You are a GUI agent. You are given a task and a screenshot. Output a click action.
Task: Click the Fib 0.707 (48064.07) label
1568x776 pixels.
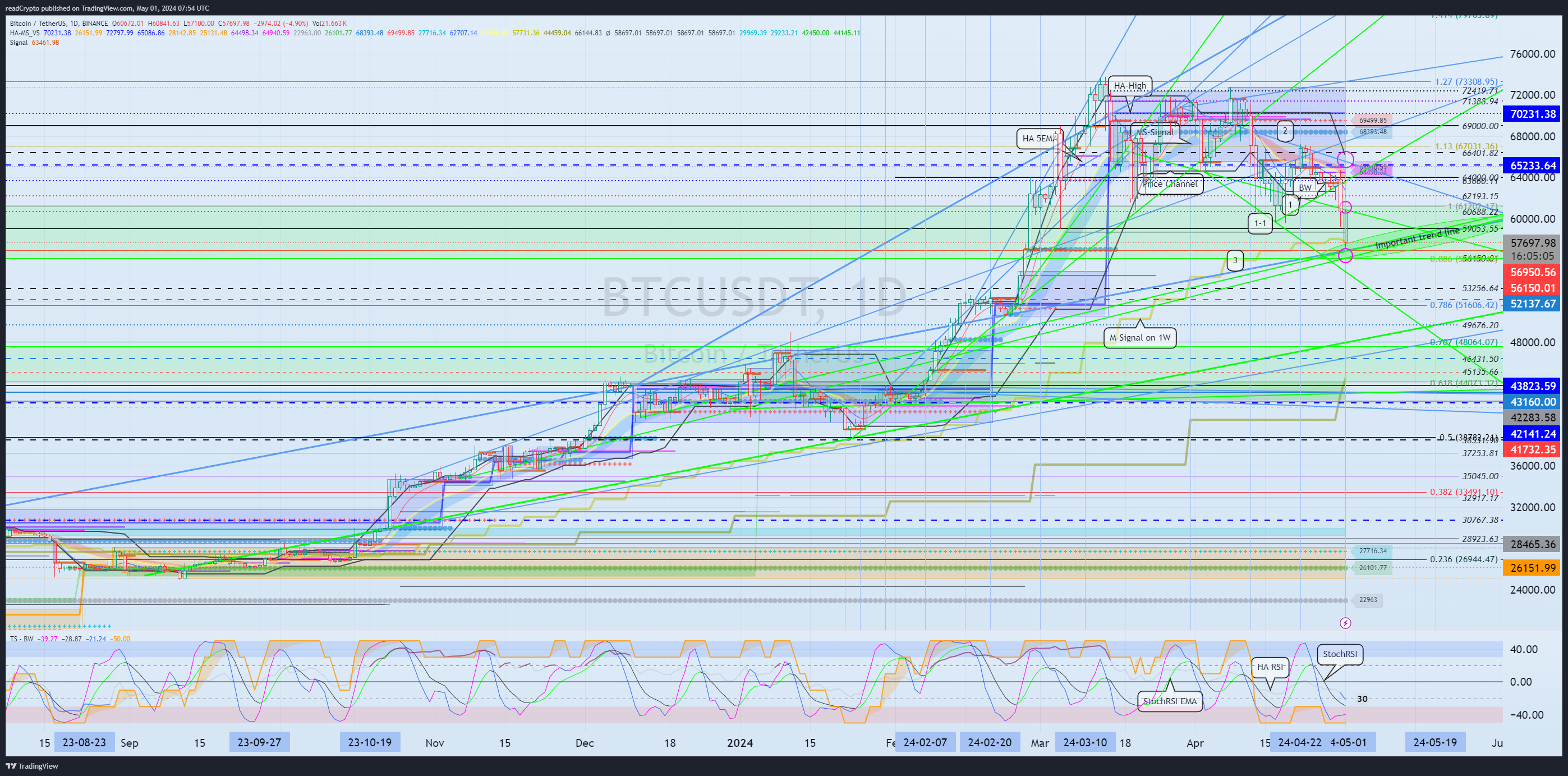1463,342
